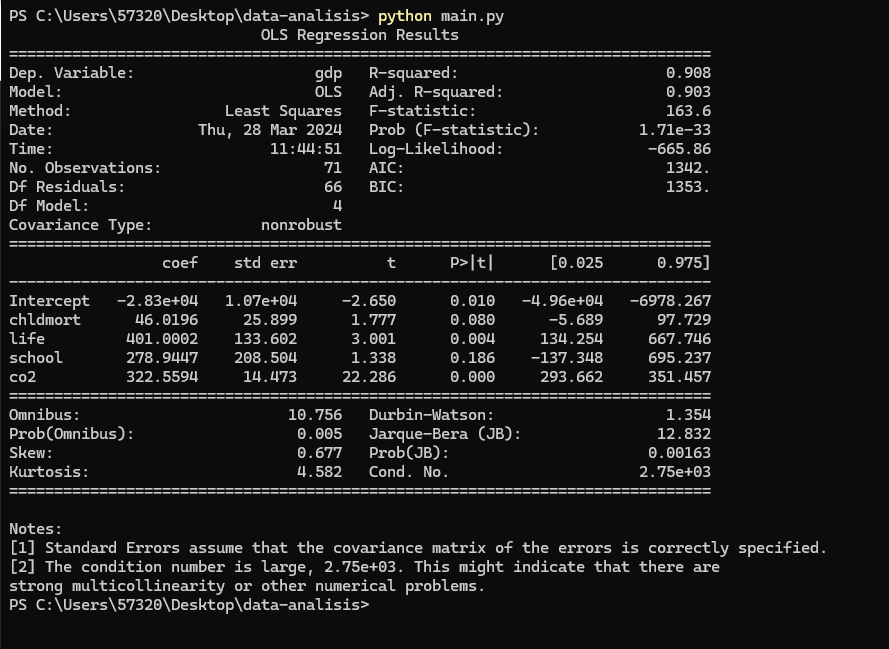
Task: Click the 'Intercept' row label
Action: 49,301
